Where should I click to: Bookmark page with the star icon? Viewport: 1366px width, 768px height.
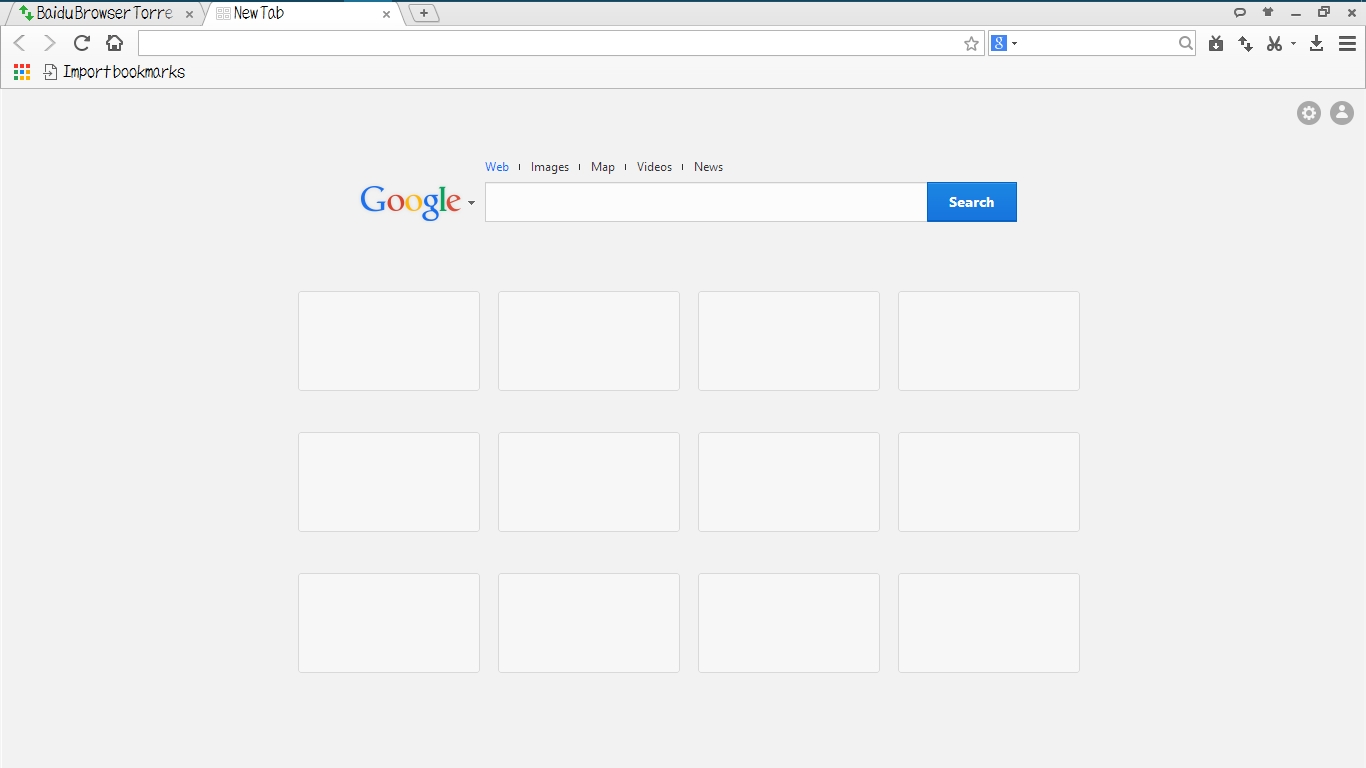[x=971, y=43]
